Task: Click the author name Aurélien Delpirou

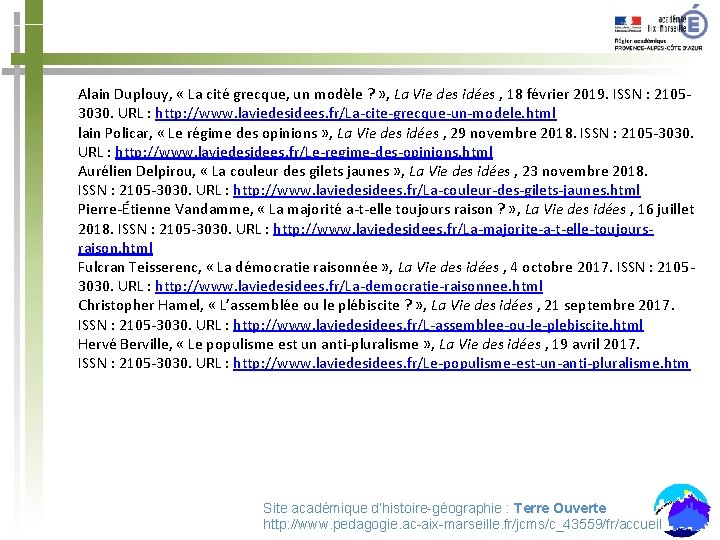Action: click(135, 171)
